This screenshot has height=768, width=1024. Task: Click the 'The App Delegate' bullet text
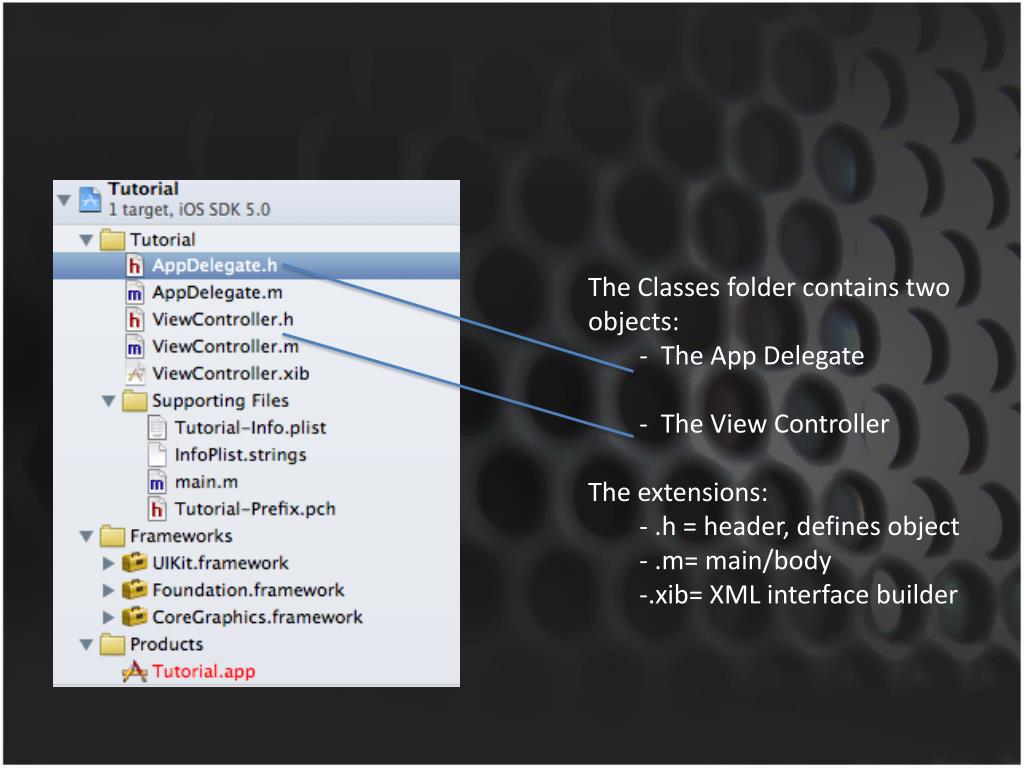(x=762, y=357)
